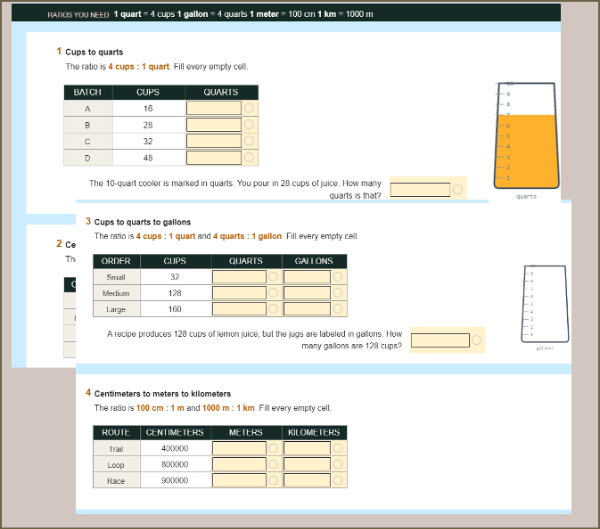Click the circle after Loop kilometers field
The image size is (600, 529).
click(x=338, y=464)
